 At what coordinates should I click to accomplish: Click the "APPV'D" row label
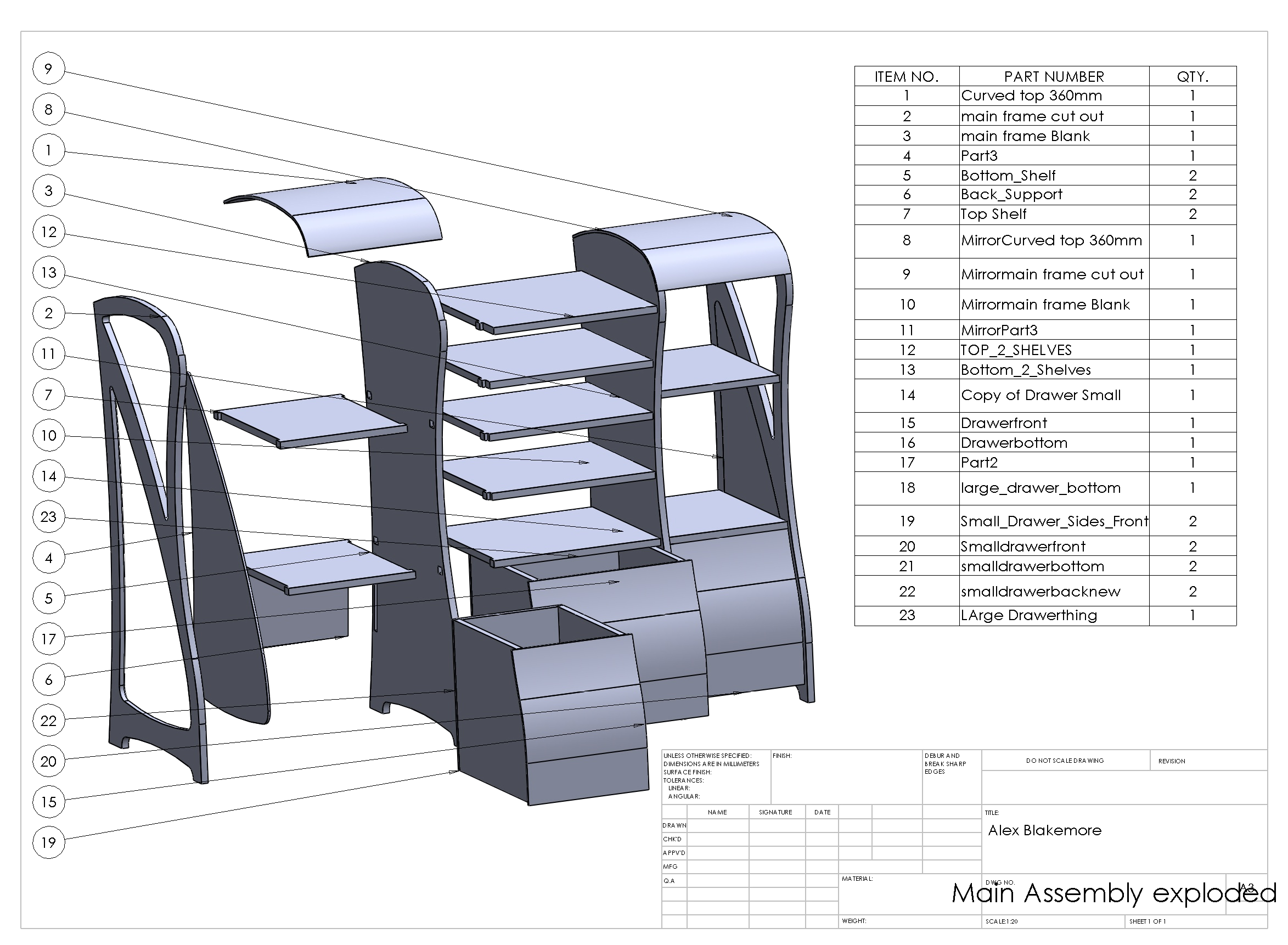[674, 853]
